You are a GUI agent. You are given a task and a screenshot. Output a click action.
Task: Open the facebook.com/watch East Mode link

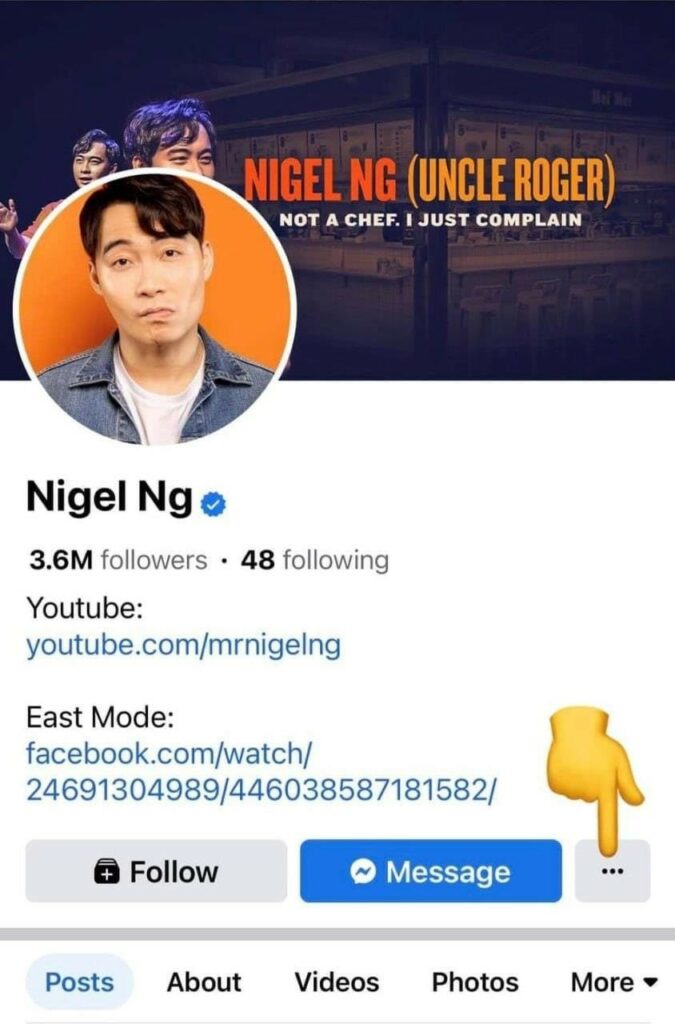[261, 772]
